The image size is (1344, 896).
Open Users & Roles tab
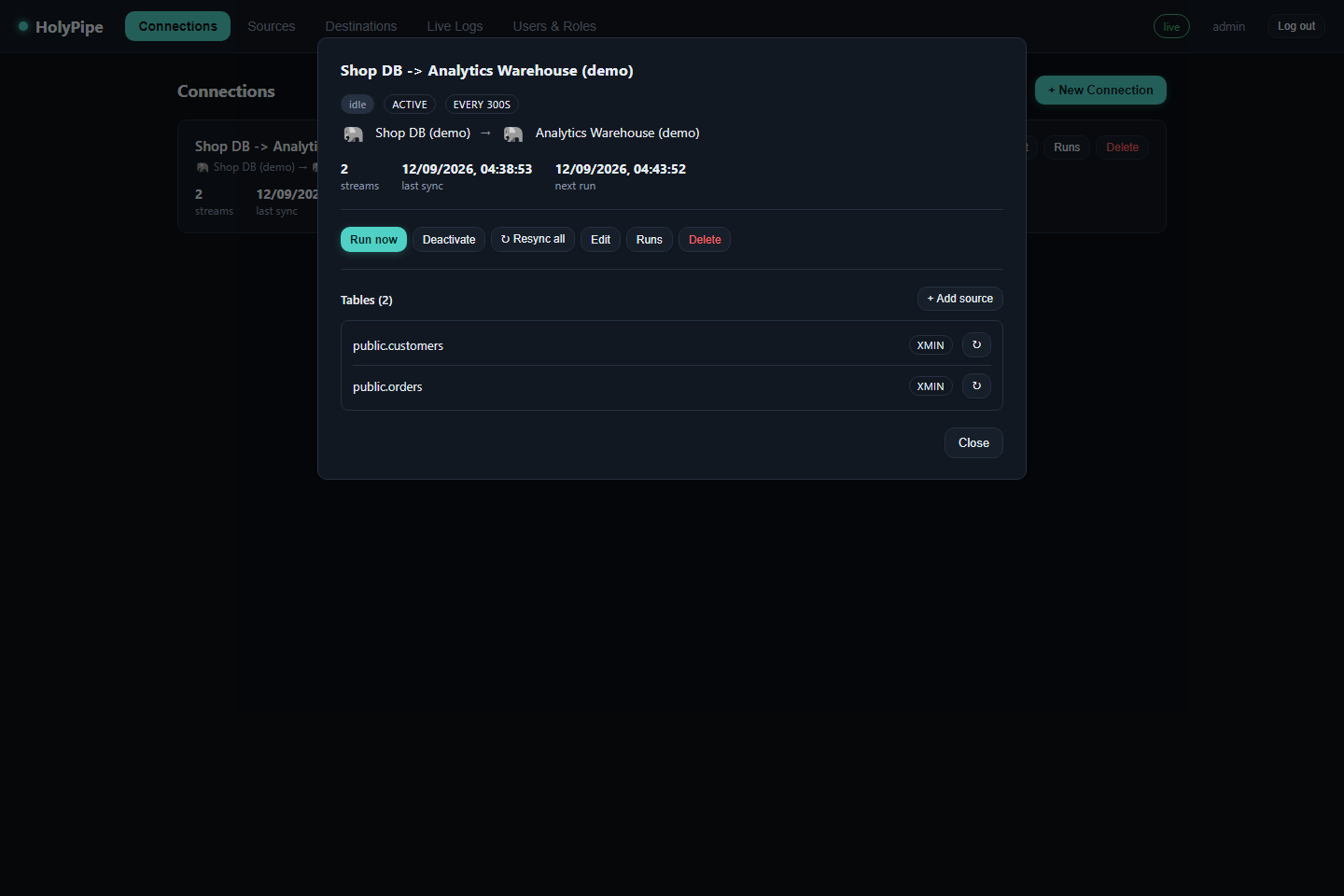click(554, 26)
